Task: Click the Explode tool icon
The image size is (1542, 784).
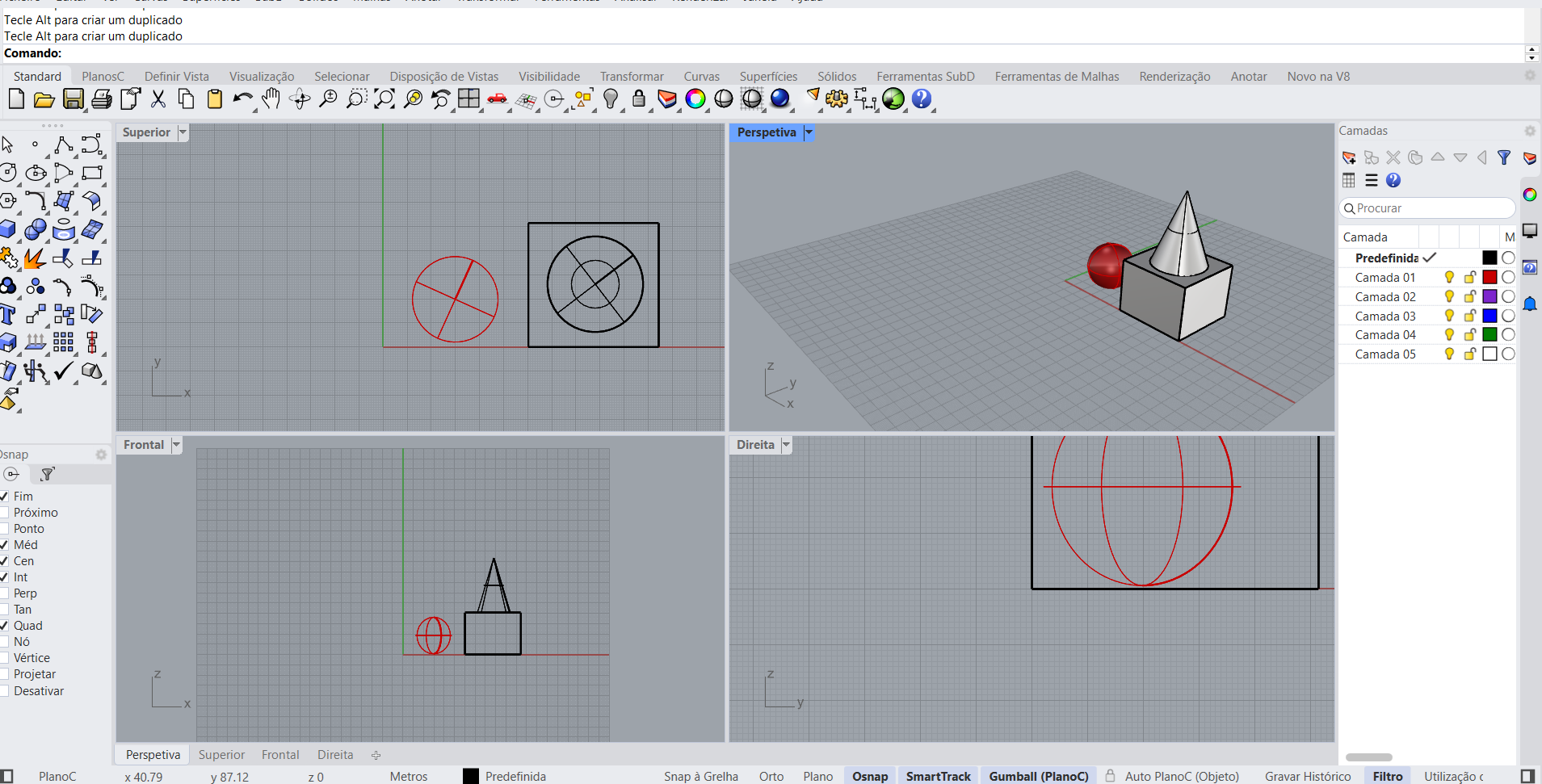Action: click(x=34, y=258)
